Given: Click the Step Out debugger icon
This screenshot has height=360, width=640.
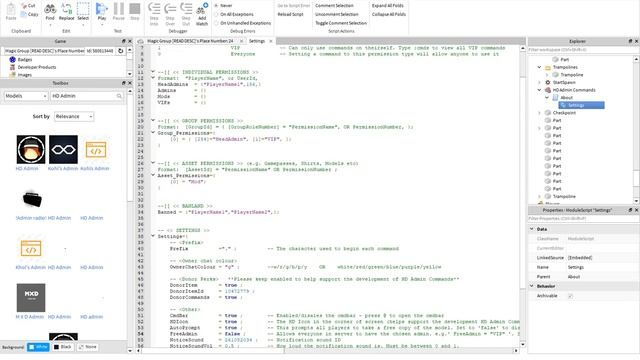Looking at the screenshot, I should click(186, 13).
